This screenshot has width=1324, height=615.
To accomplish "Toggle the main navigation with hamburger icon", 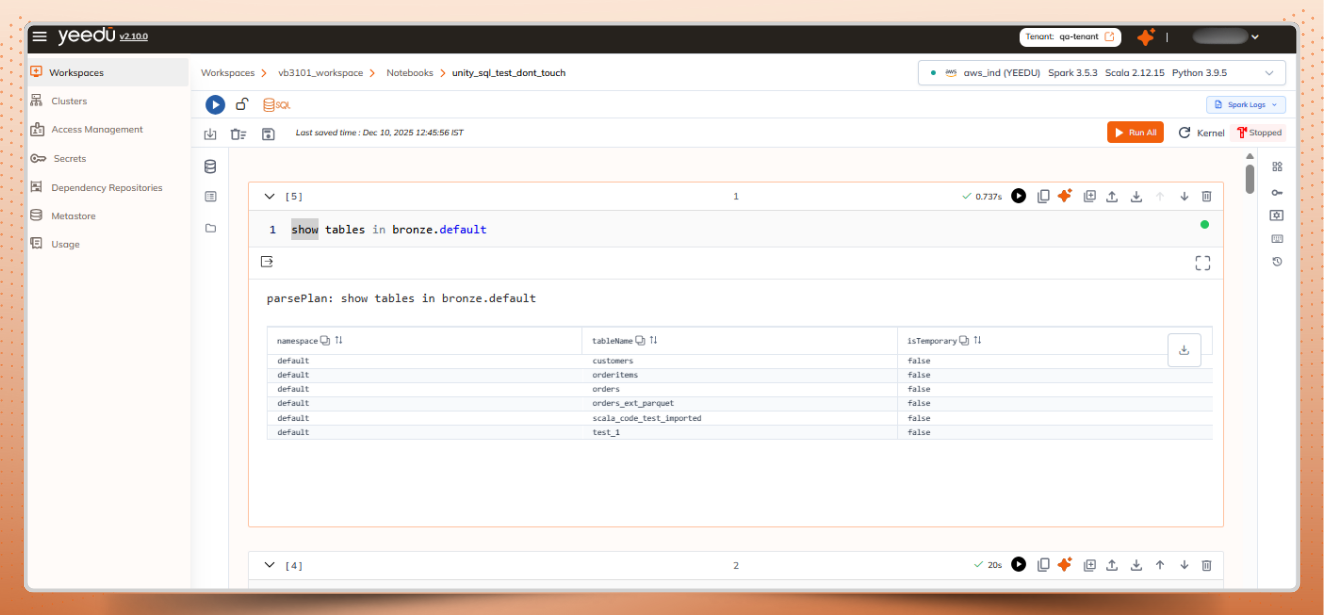I will 39,36.
